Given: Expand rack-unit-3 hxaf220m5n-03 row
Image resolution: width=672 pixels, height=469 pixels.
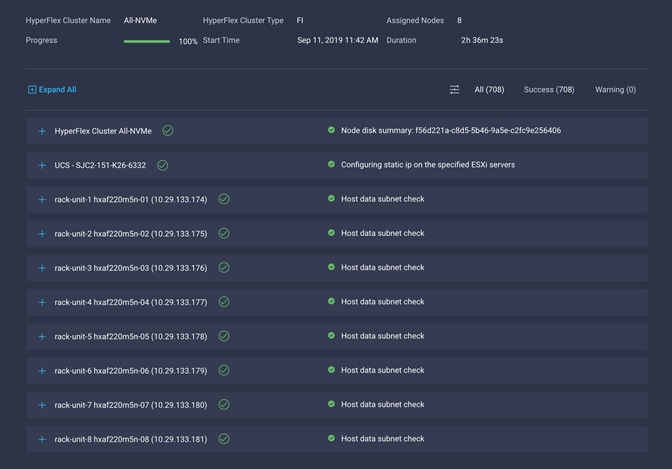Looking at the screenshot, I should 42,268.
